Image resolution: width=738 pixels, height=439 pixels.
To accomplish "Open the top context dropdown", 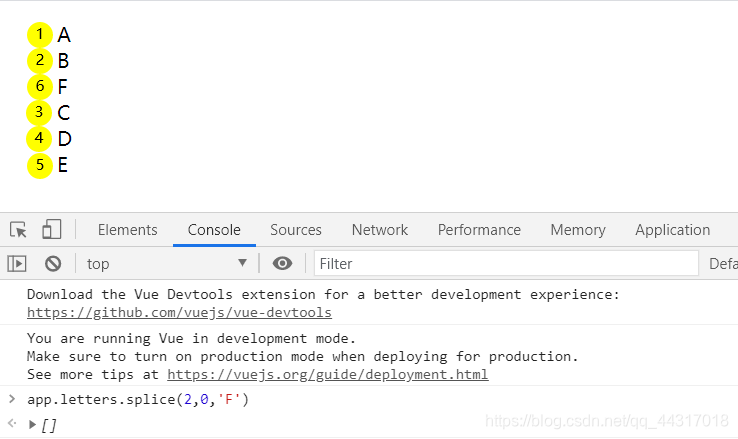I will [167, 263].
